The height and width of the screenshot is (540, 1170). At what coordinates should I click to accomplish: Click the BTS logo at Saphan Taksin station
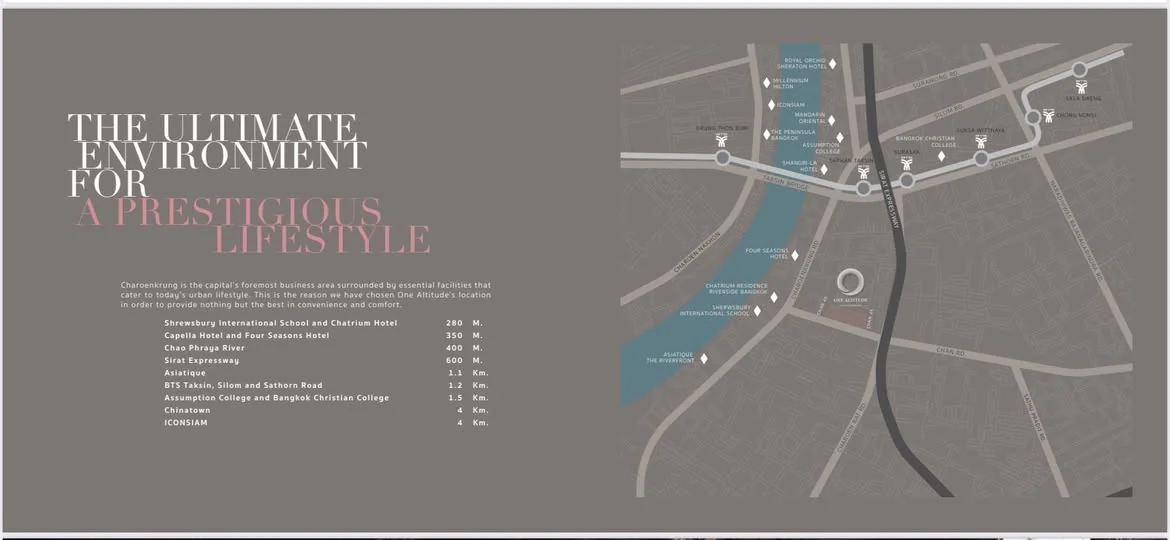[863, 172]
